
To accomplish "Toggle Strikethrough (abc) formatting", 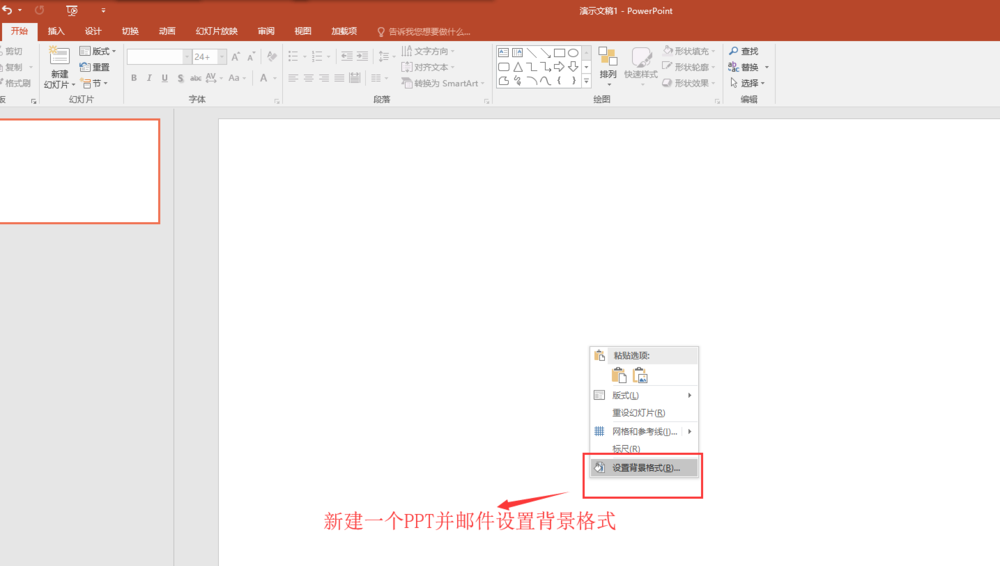I will pyautogui.click(x=195, y=78).
